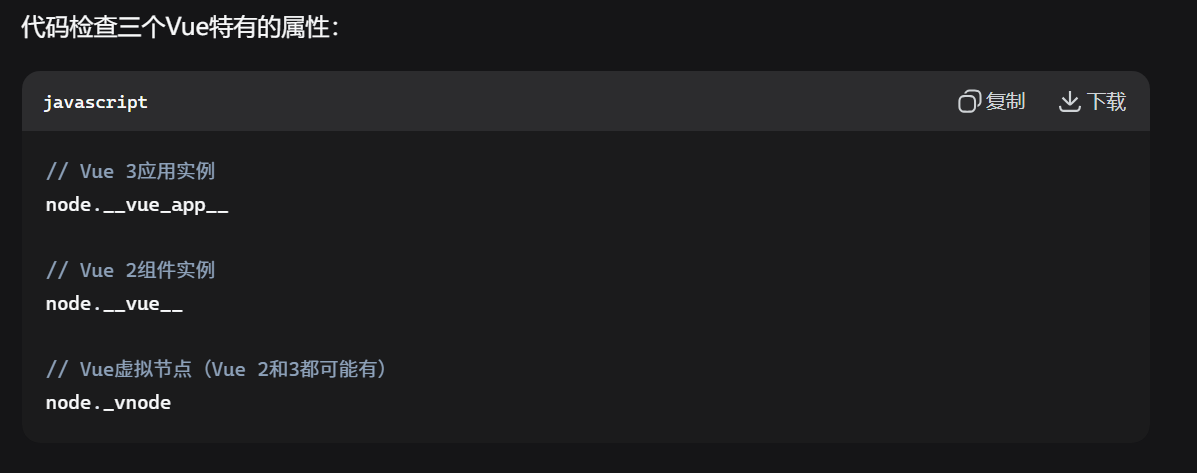
Task: Click the javascript language label
Action: coord(96,102)
